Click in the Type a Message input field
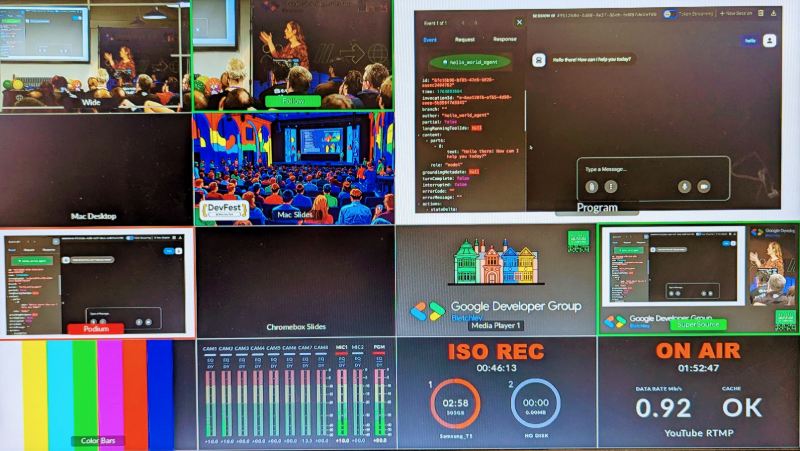The height and width of the screenshot is (451, 800). (x=650, y=169)
